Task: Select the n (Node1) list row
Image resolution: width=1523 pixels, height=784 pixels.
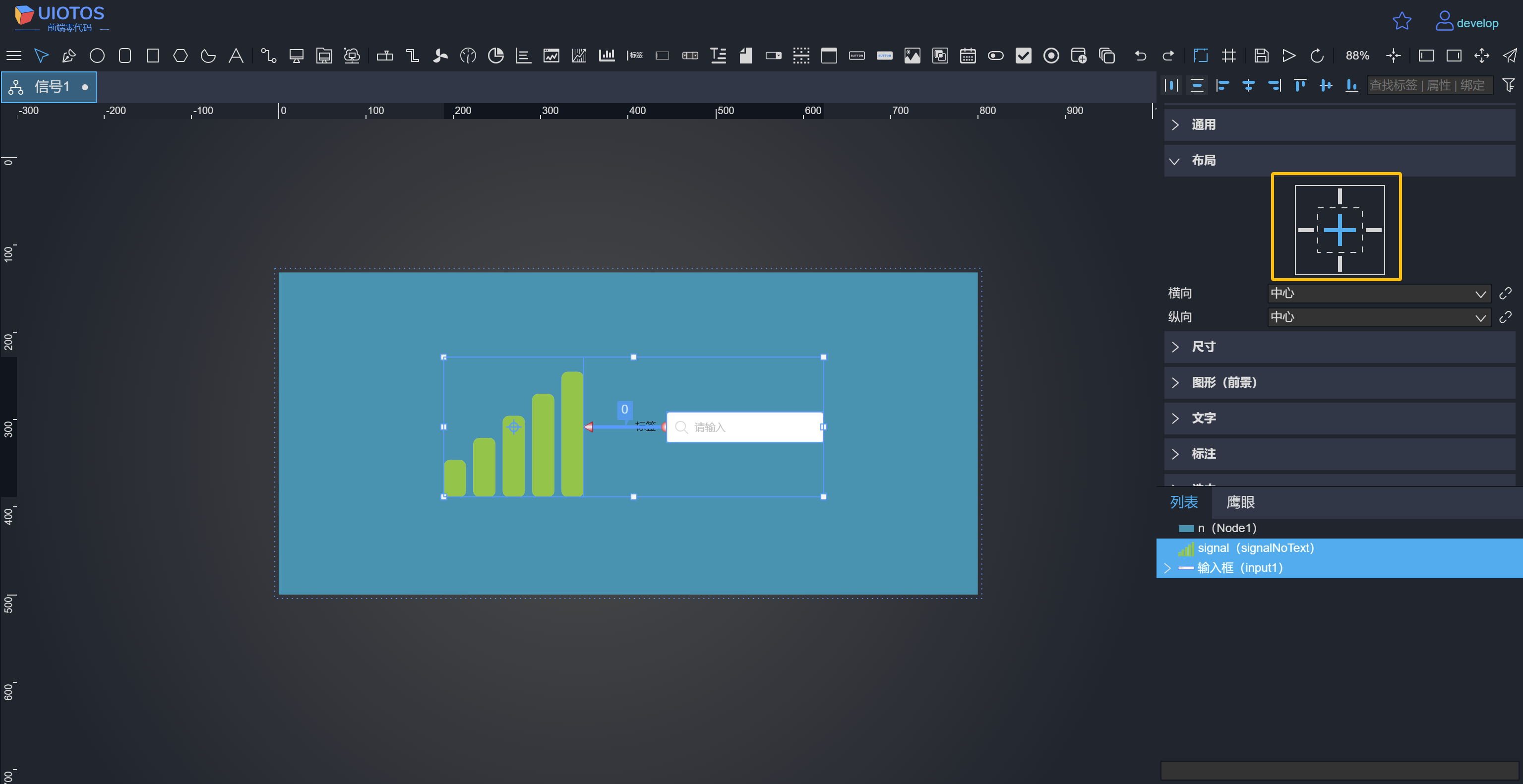Action: click(1339, 529)
